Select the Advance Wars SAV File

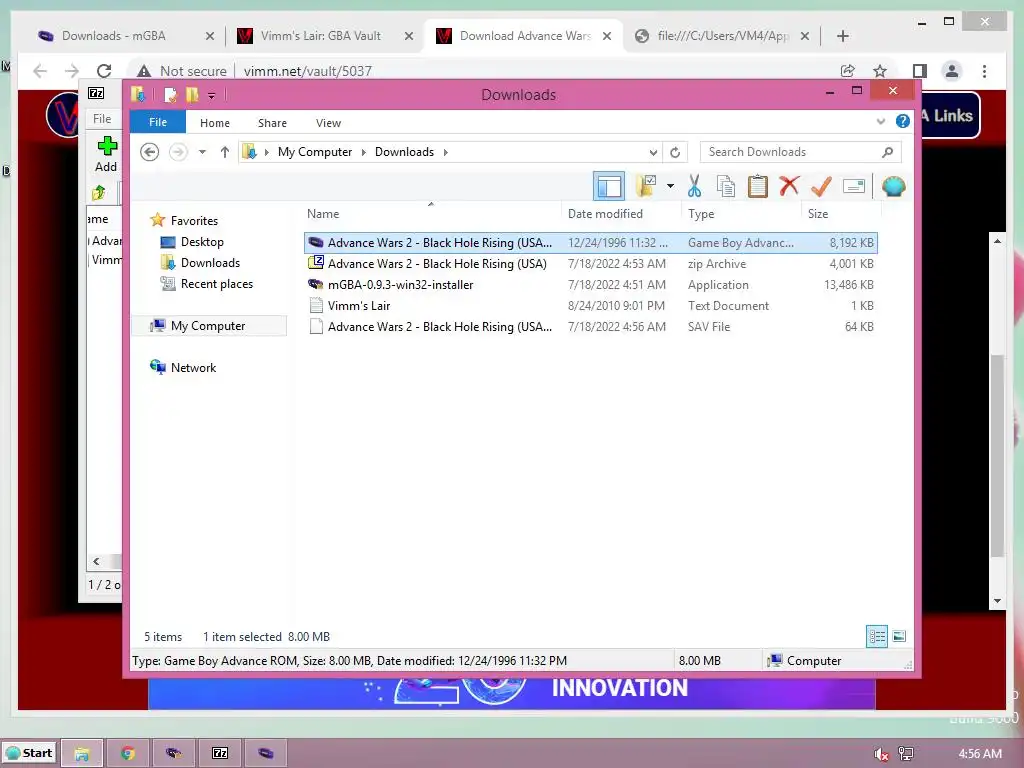click(590, 327)
